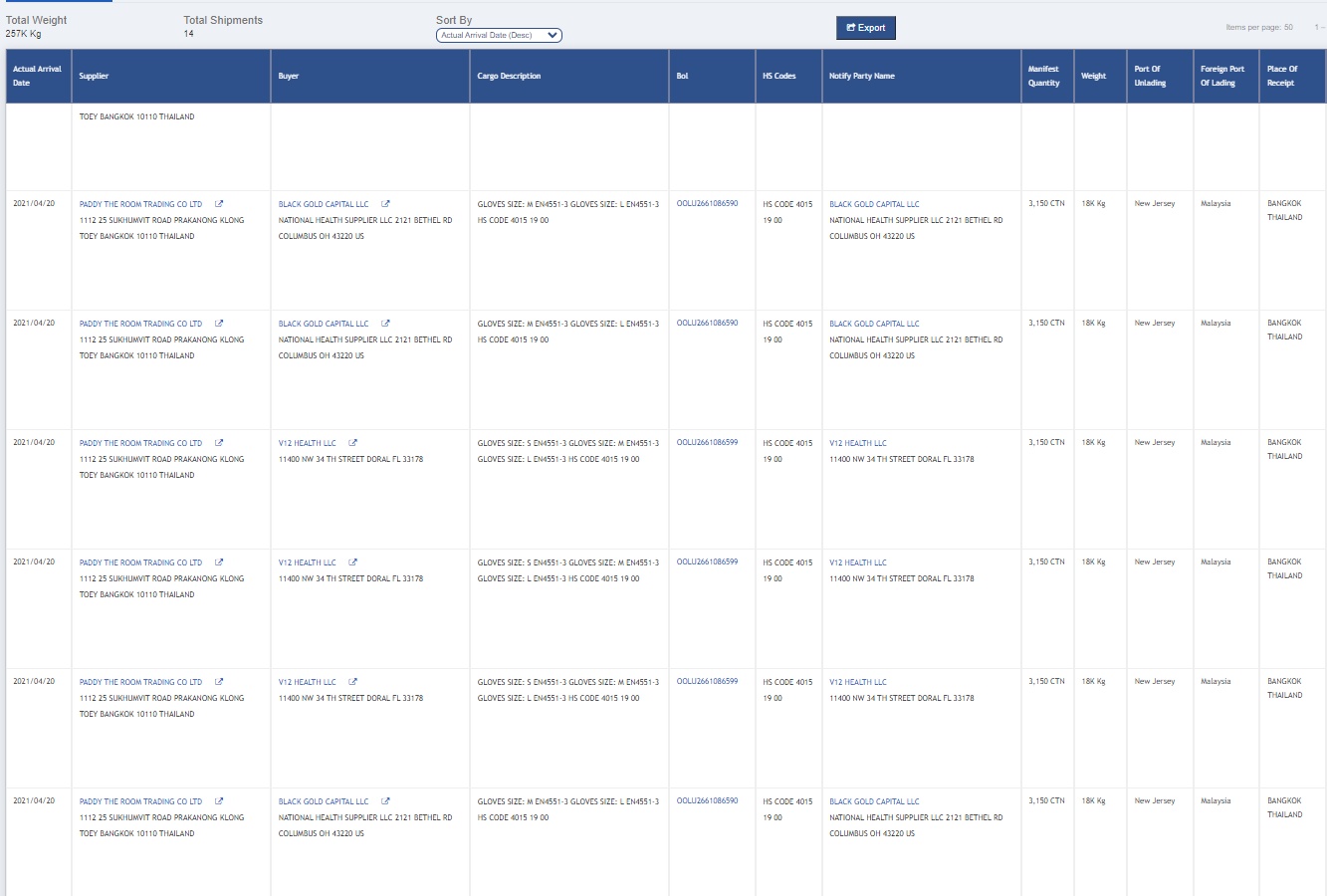Click external link icon beside second V12 Health buyer
Image resolution: width=1327 pixels, height=896 pixels.
tap(352, 562)
